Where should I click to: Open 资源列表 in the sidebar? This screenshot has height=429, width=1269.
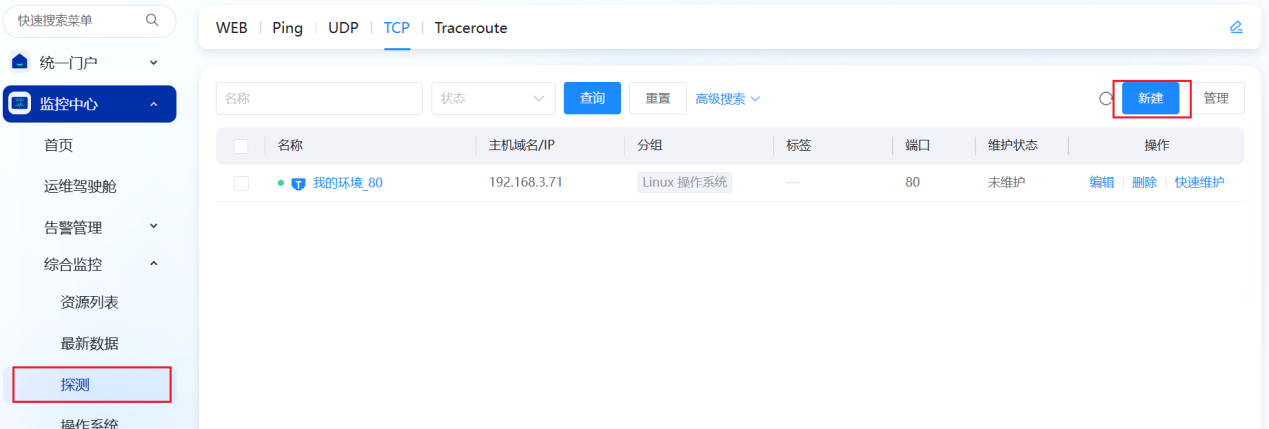tap(89, 302)
